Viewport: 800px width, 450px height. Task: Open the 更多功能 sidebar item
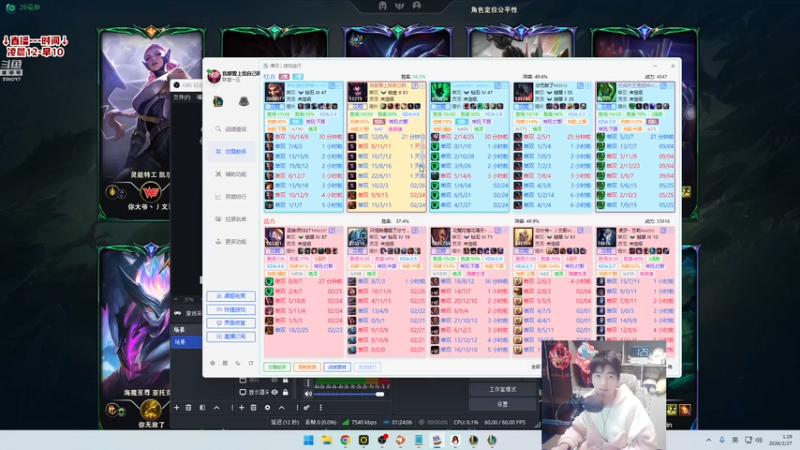[x=231, y=241]
